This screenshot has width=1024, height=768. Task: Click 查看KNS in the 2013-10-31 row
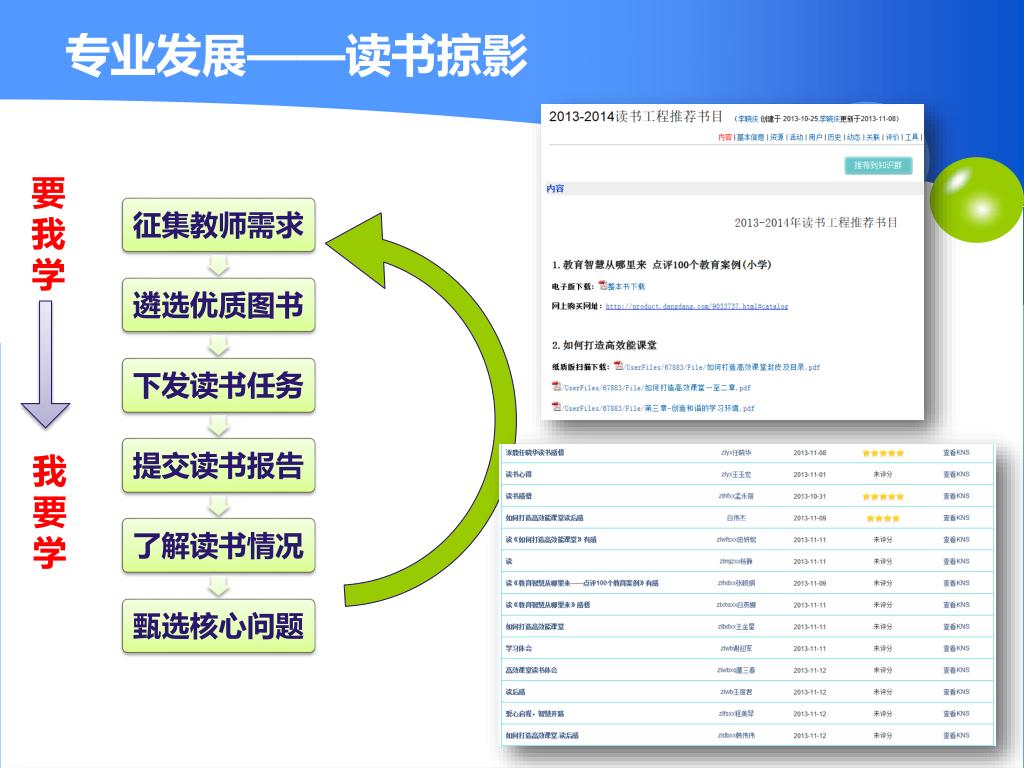click(x=956, y=496)
